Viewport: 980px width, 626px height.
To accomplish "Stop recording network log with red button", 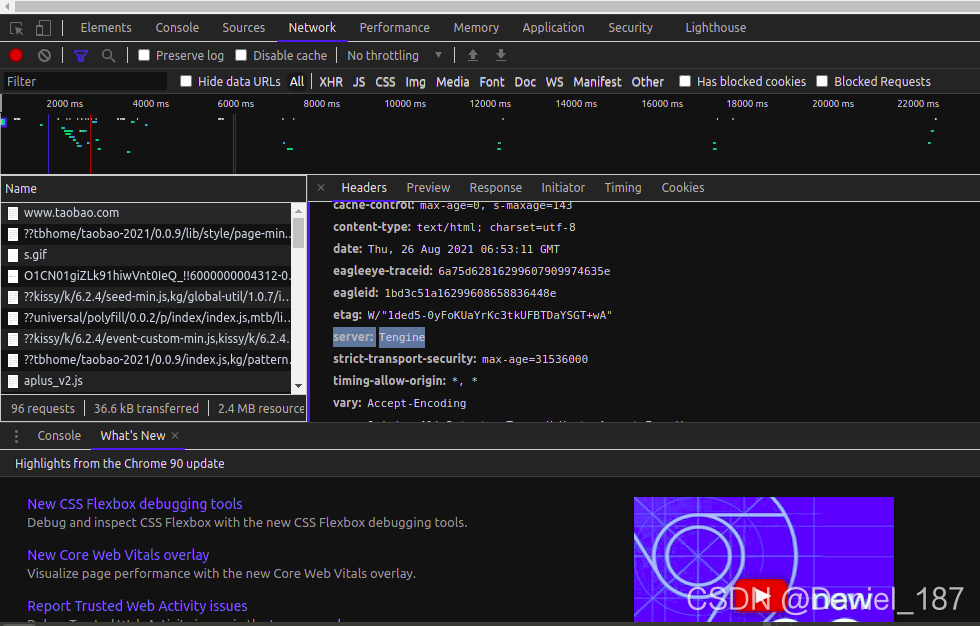I will point(16,56).
